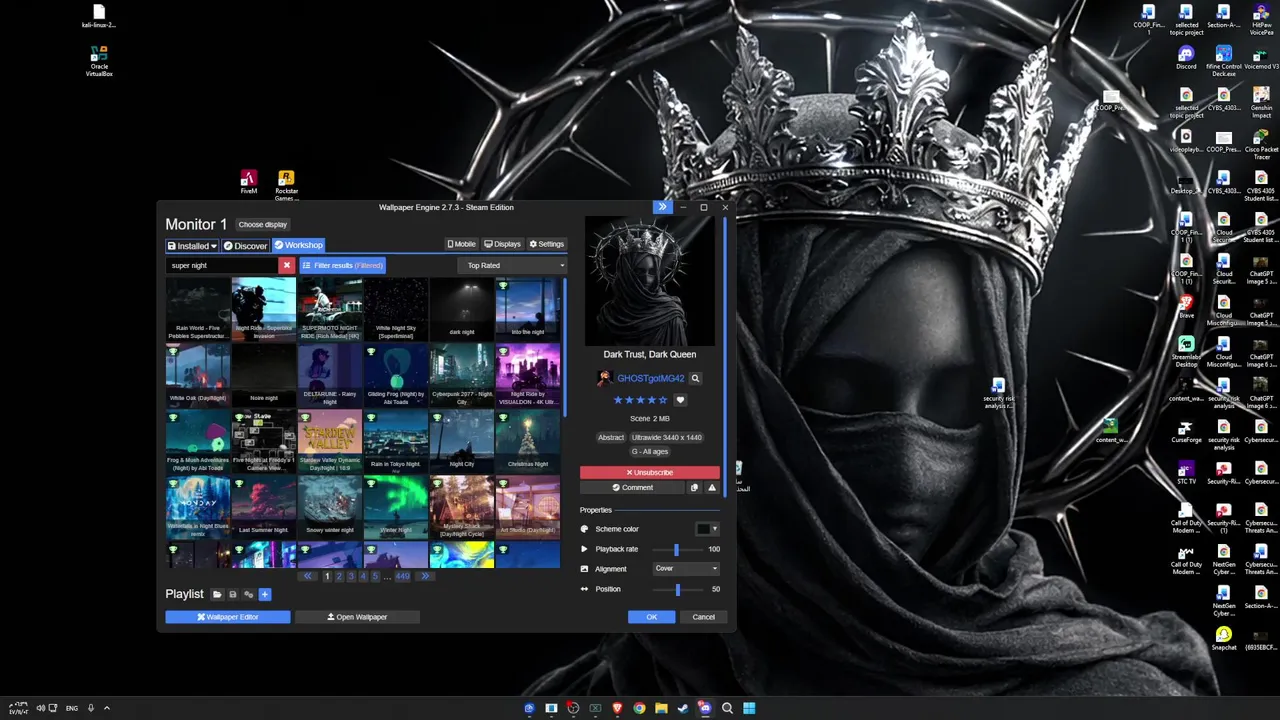Click the Ultrawide 3440 x 1440 tag
The height and width of the screenshot is (720, 1280).
pos(667,437)
